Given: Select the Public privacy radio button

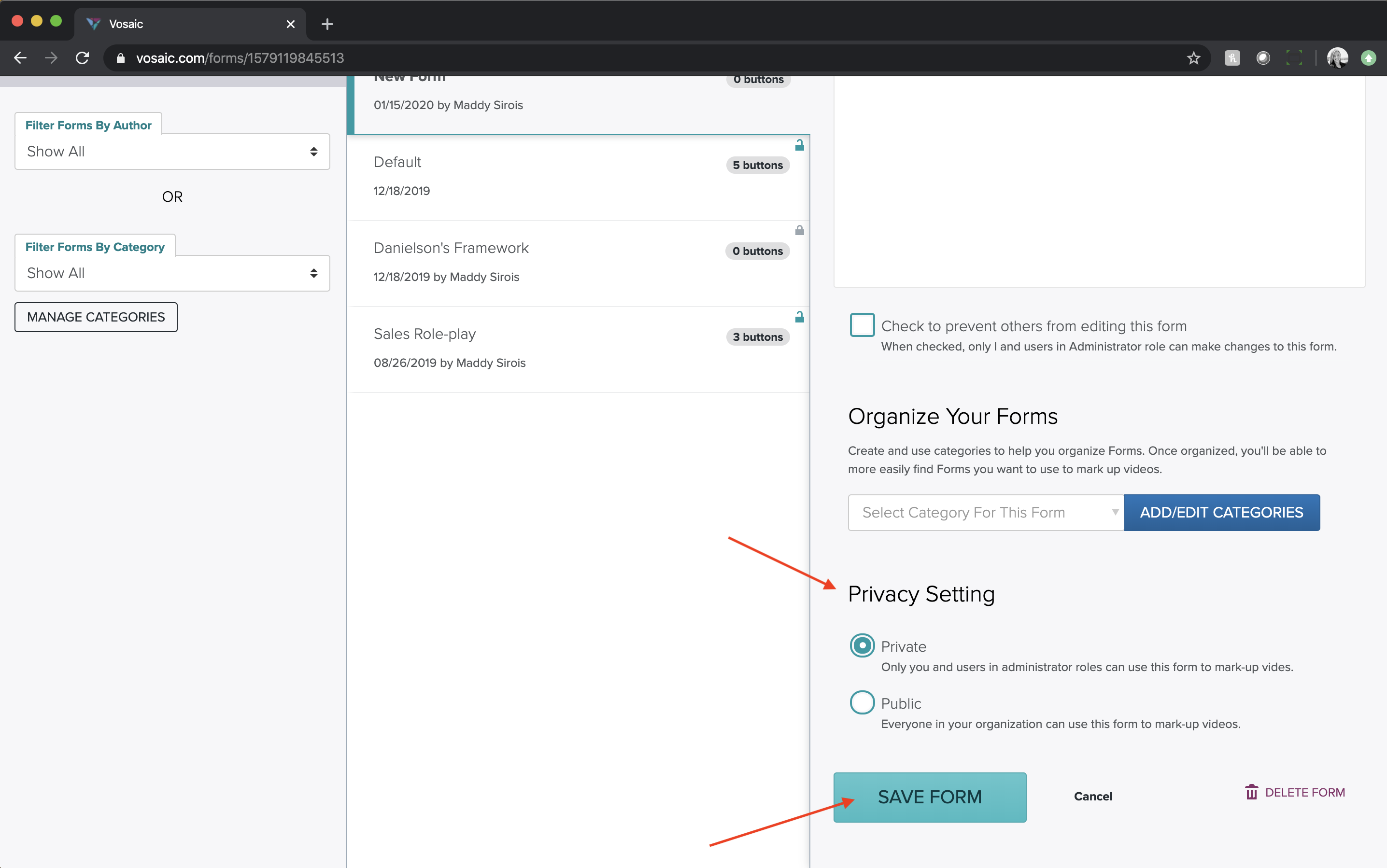Looking at the screenshot, I should (862, 703).
